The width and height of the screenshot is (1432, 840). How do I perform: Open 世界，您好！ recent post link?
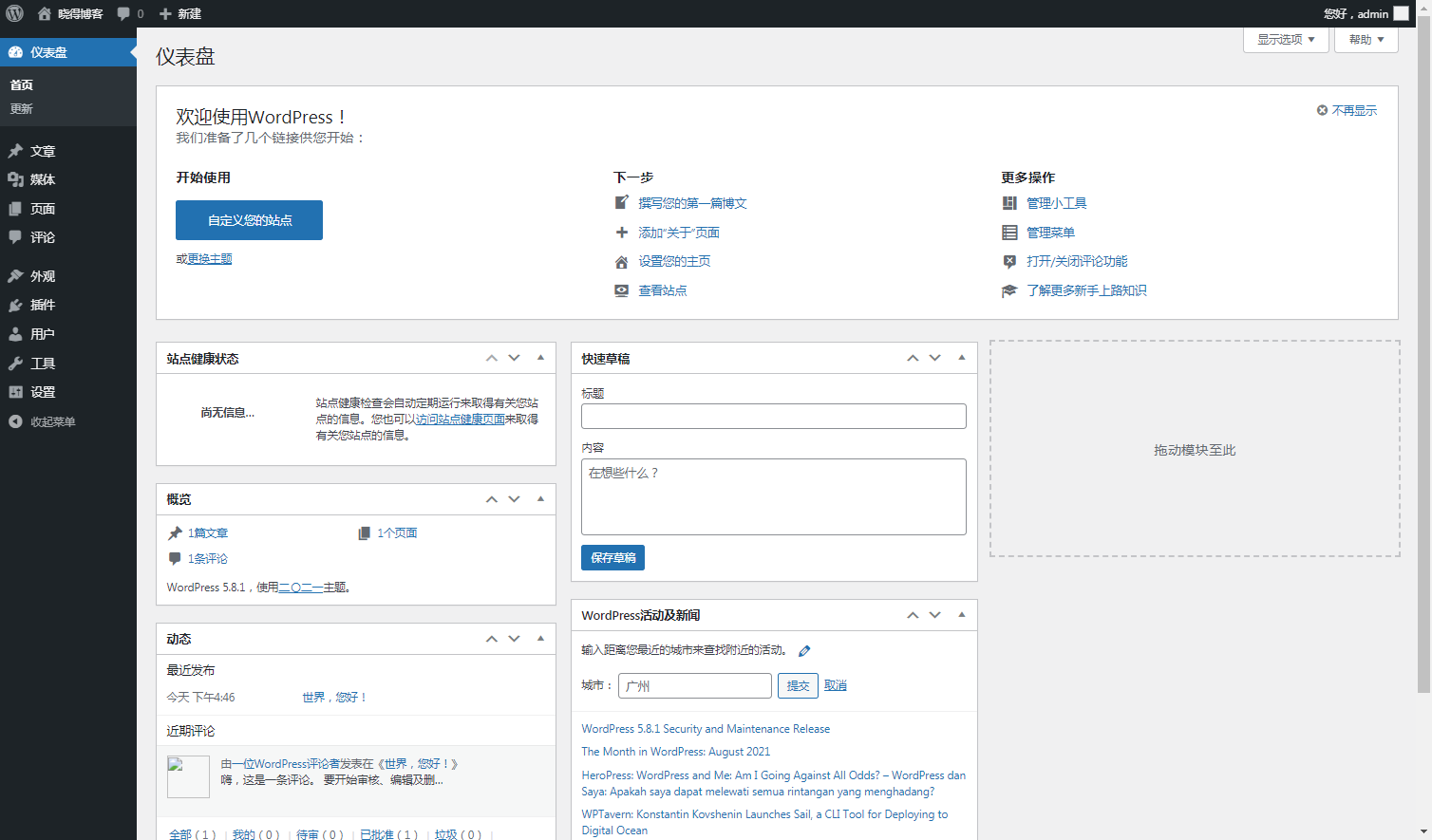pyautogui.click(x=334, y=698)
